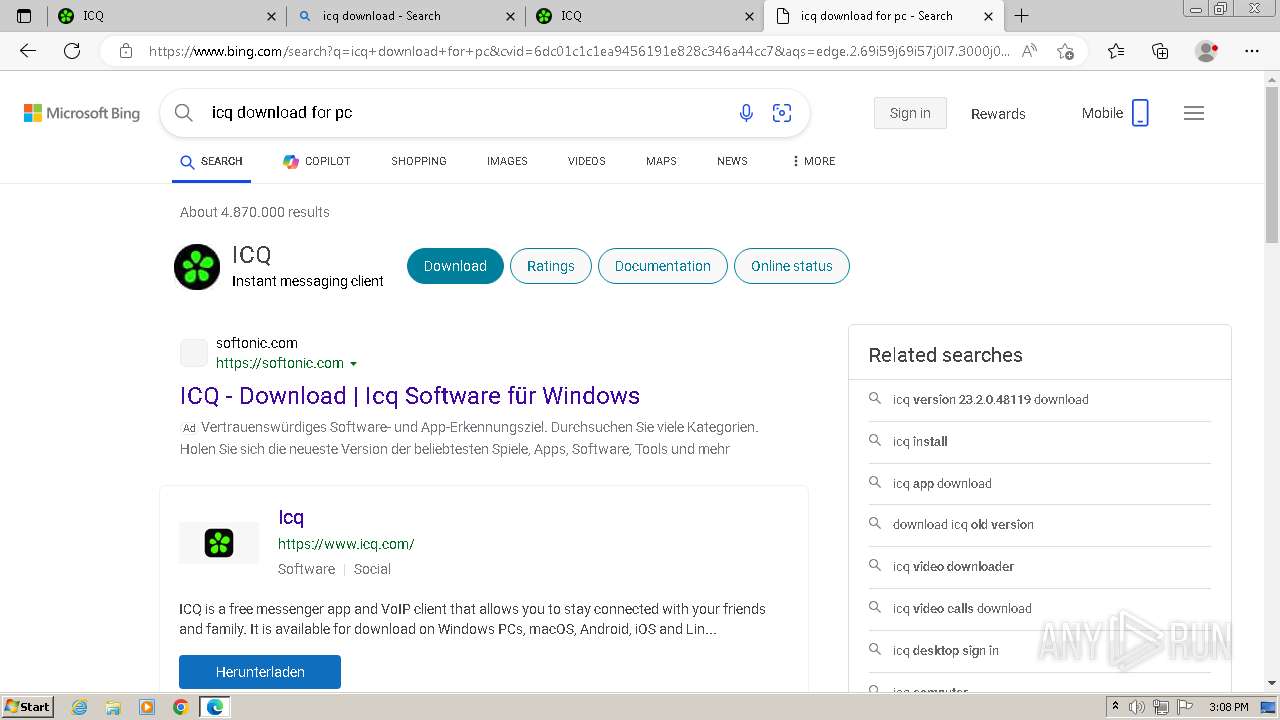The image size is (1280, 720).
Task: Open the NEWS tab
Action: pyautogui.click(x=732, y=161)
